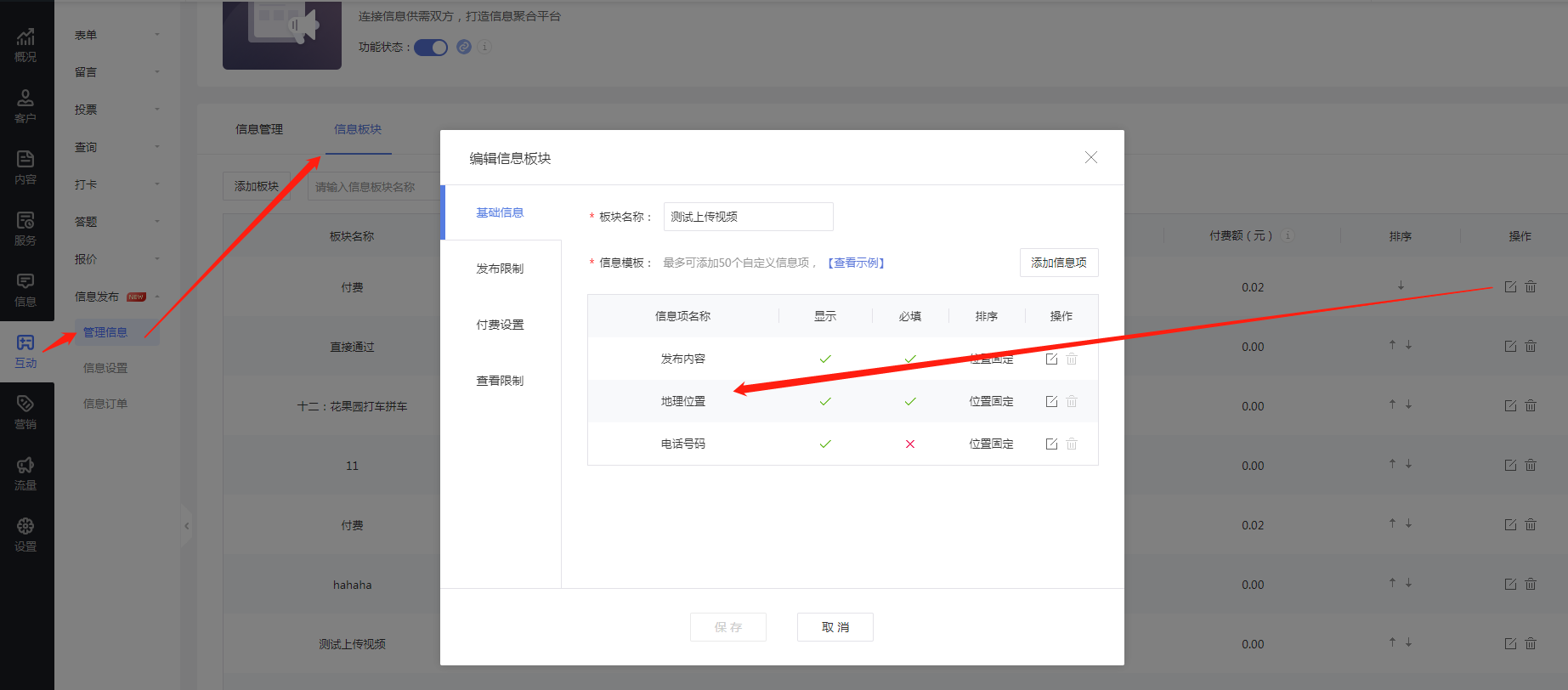Edit the 发布内容 info item
The height and width of the screenshot is (690, 1568).
pyautogui.click(x=1051, y=359)
